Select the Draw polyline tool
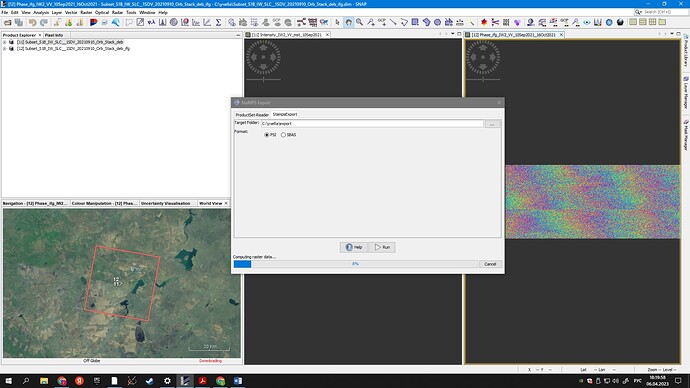690x388 pixels. coord(404,22)
